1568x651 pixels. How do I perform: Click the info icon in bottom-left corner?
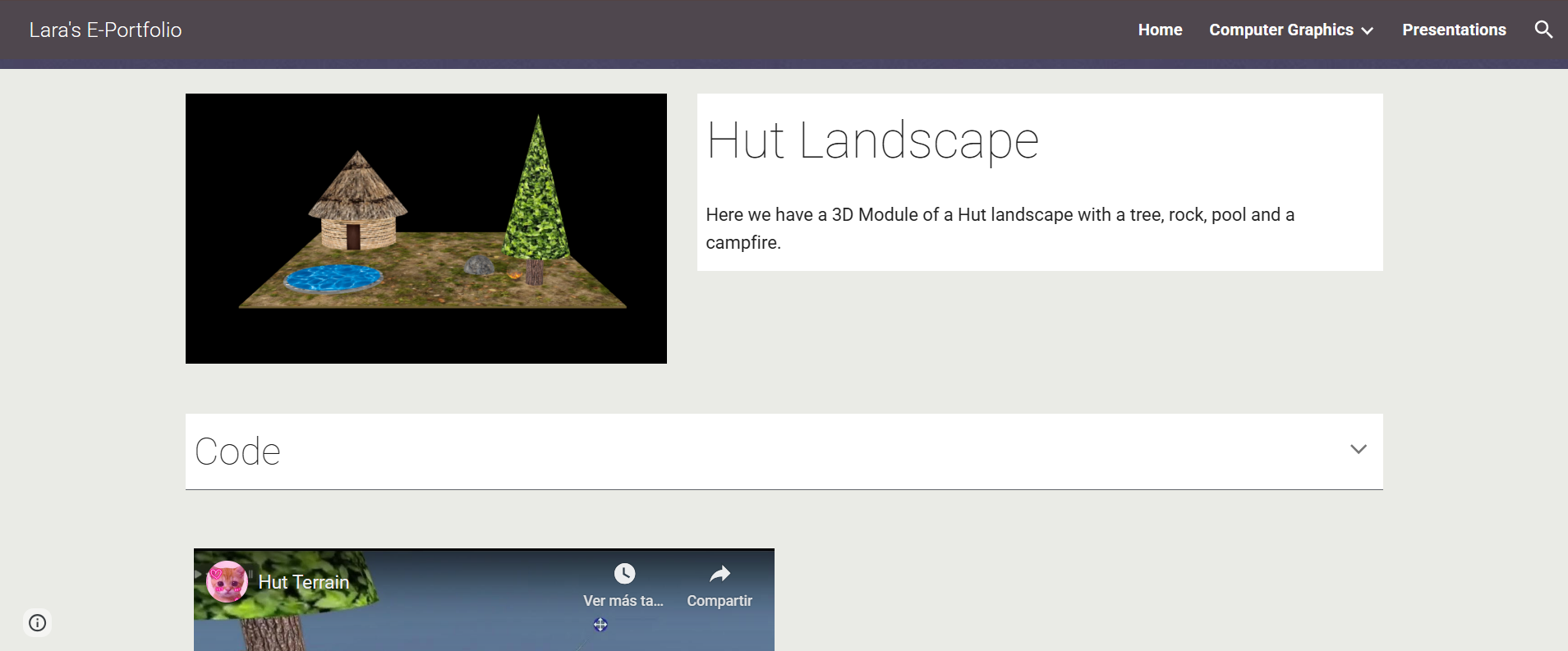38,622
